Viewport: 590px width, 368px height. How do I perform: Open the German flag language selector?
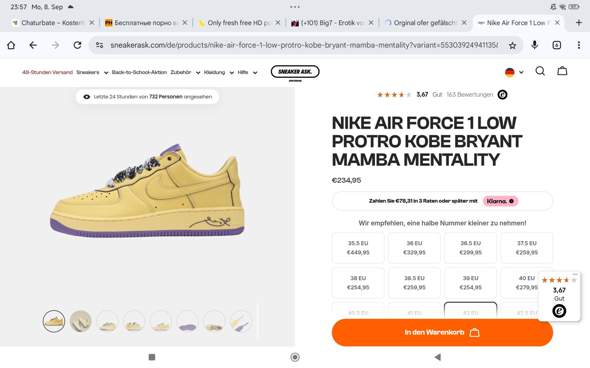[x=514, y=72]
